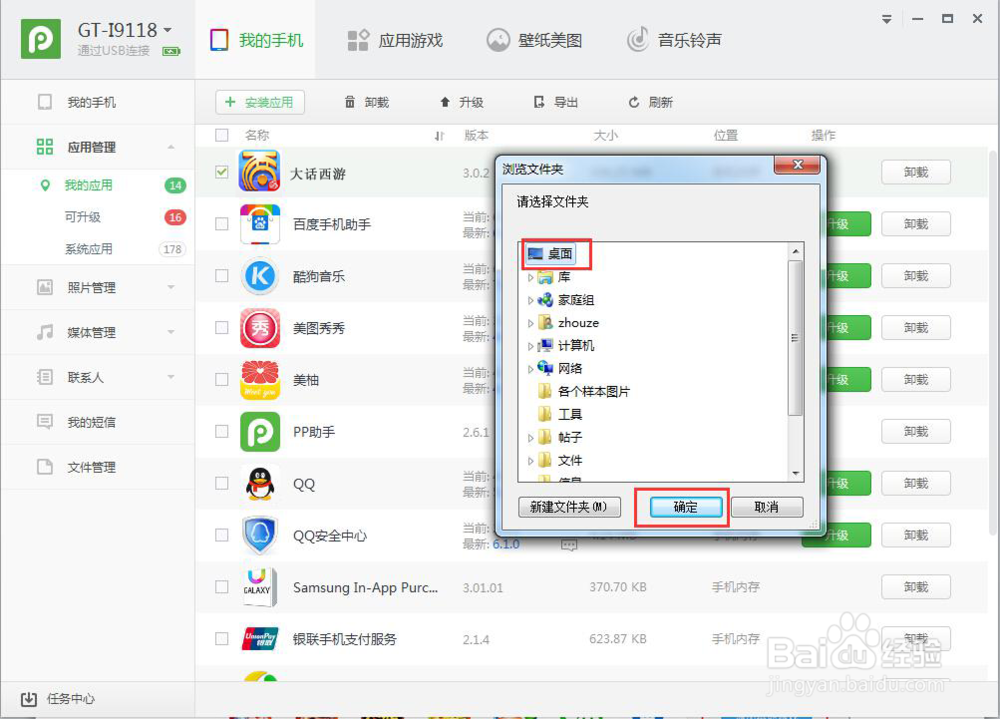This screenshot has width=1000, height=719.
Task: Click the 照片管理 photo icon
Action: tap(45, 287)
